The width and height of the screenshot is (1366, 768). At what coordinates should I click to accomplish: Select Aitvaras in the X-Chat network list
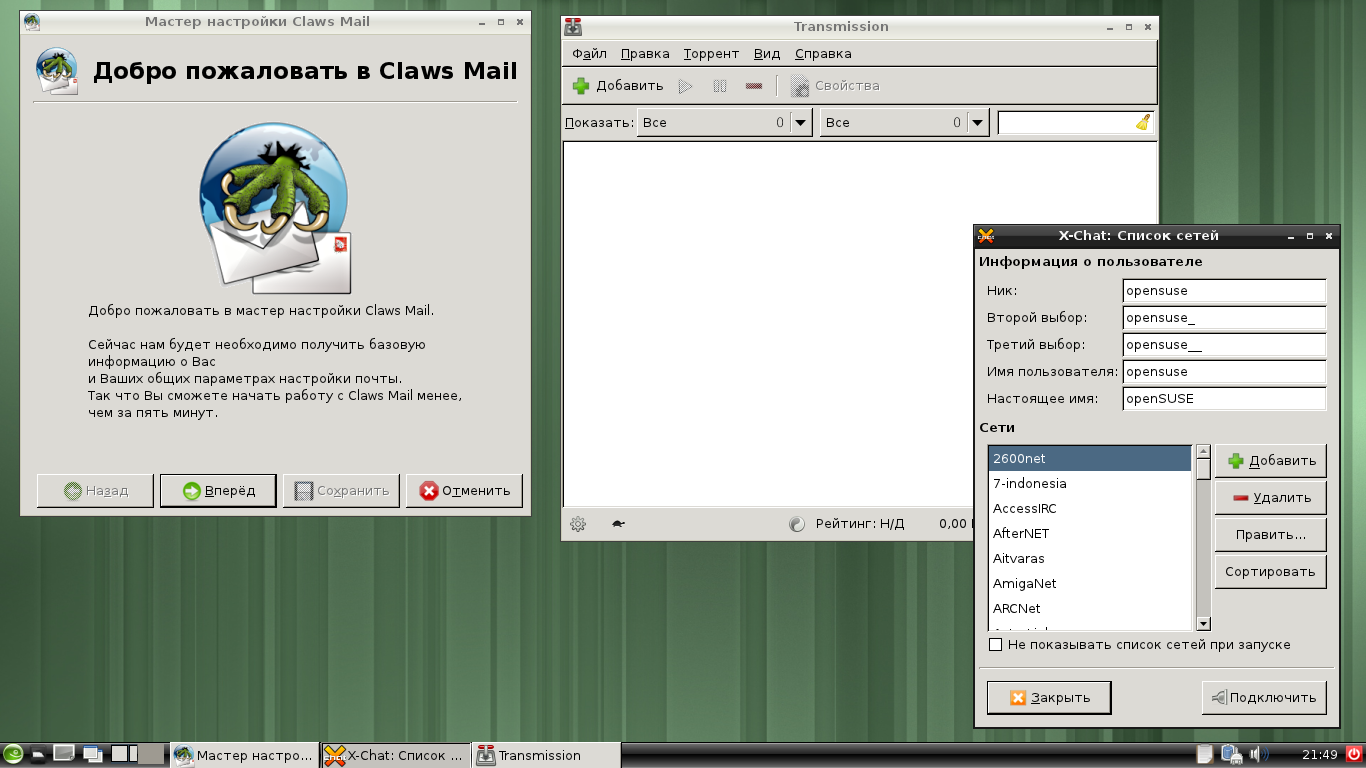(1090, 559)
